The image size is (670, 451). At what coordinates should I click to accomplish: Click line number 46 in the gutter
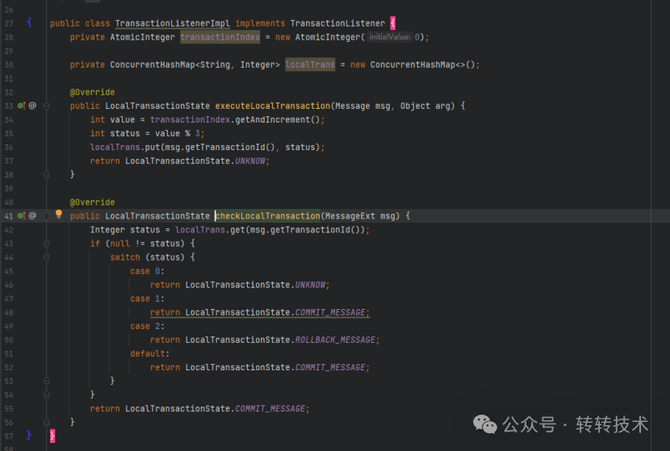point(9,285)
